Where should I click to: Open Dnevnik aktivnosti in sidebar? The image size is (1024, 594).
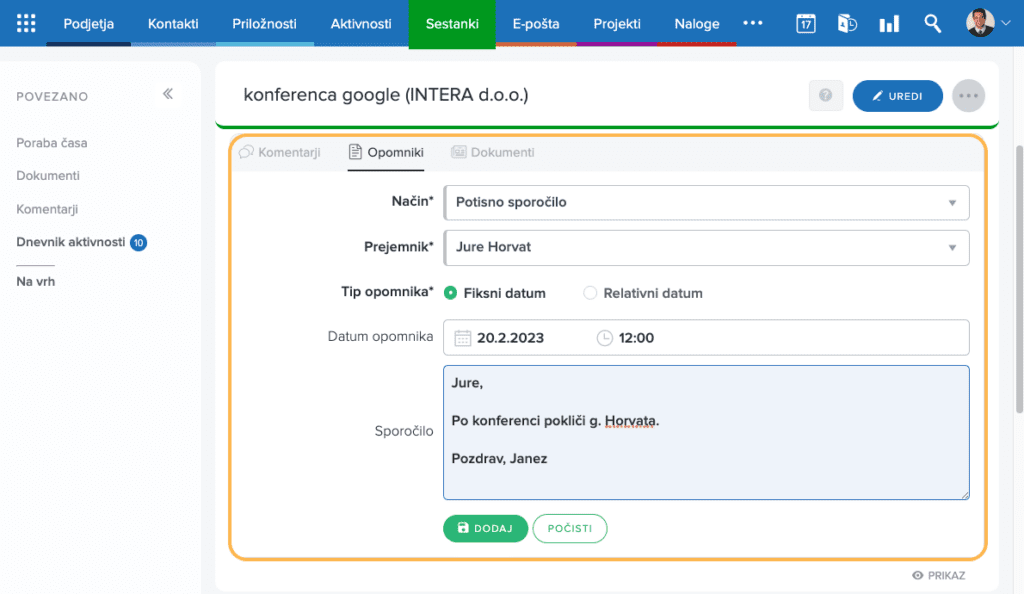[x=71, y=242]
